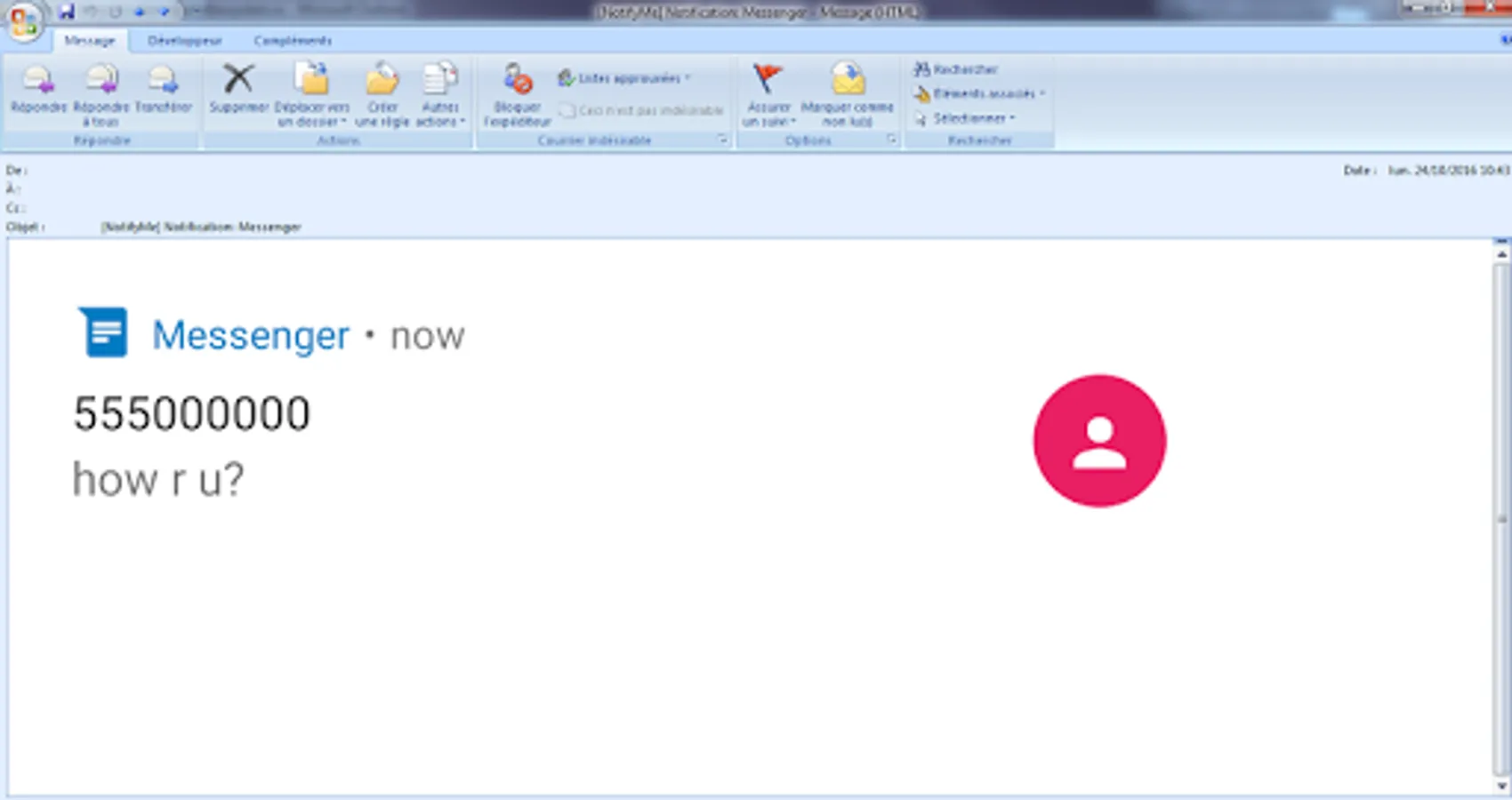Open the Sélectionner dropdown
Viewport: 1512px width, 800px height.
point(965,117)
